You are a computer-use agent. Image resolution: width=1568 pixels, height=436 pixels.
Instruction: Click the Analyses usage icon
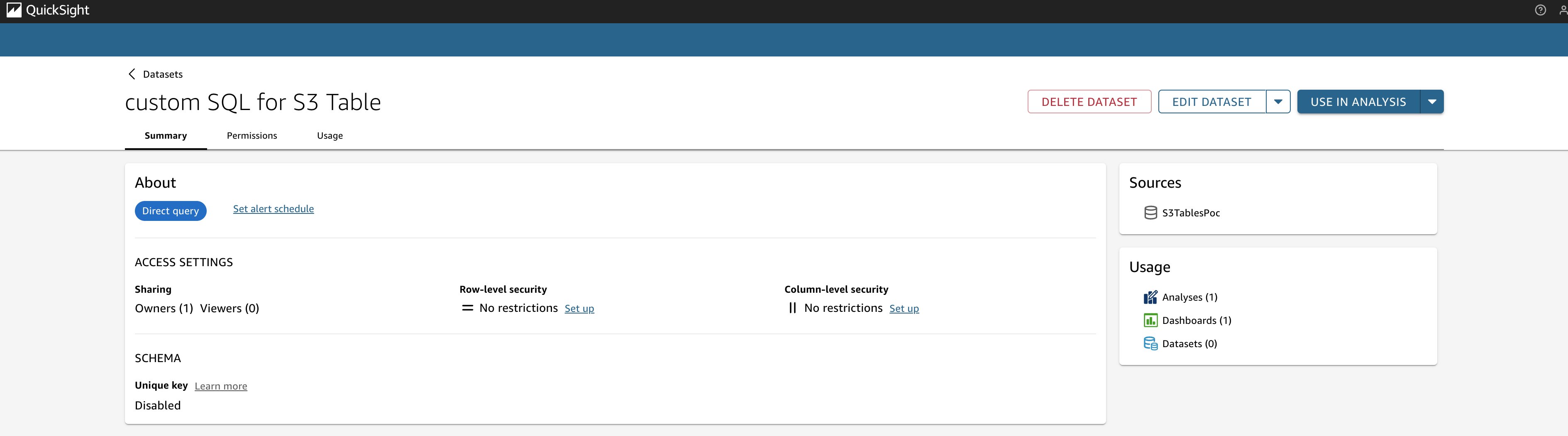[x=1150, y=297]
